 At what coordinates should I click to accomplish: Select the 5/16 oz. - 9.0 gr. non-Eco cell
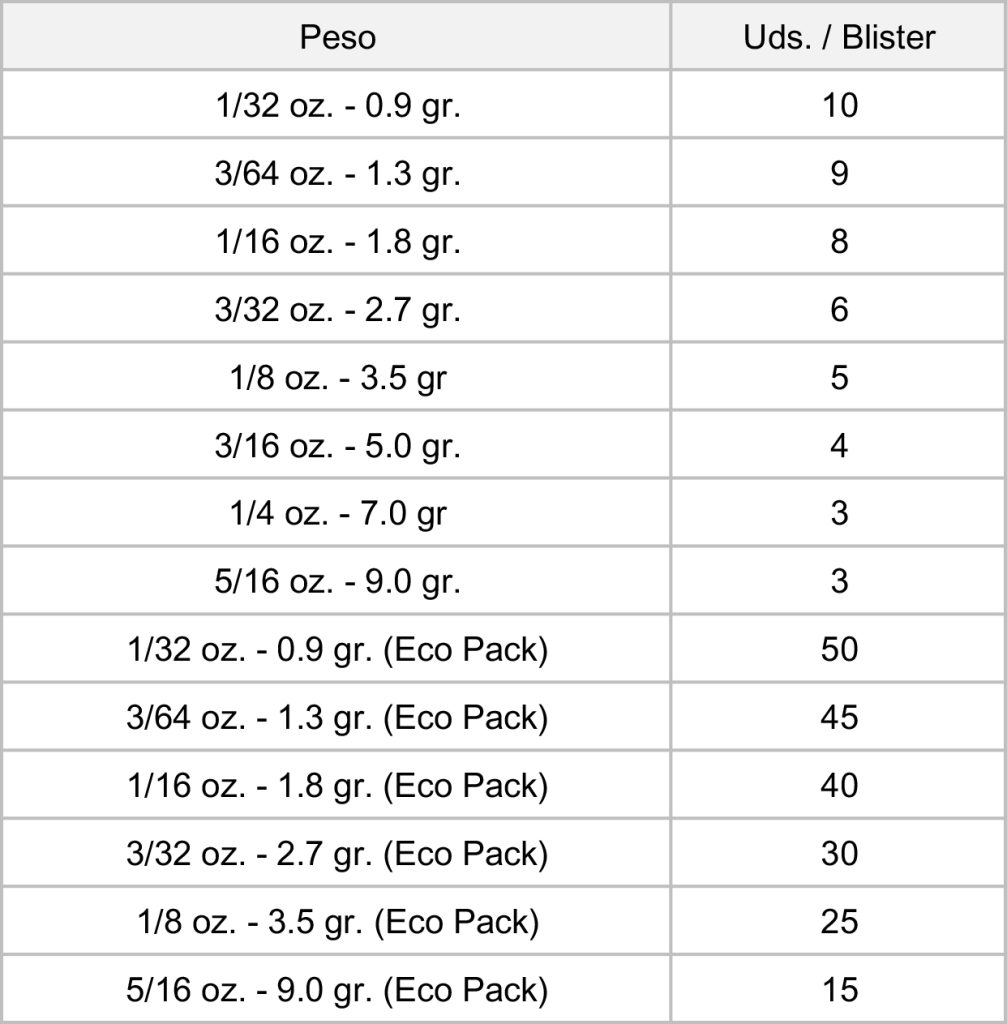pos(338,582)
